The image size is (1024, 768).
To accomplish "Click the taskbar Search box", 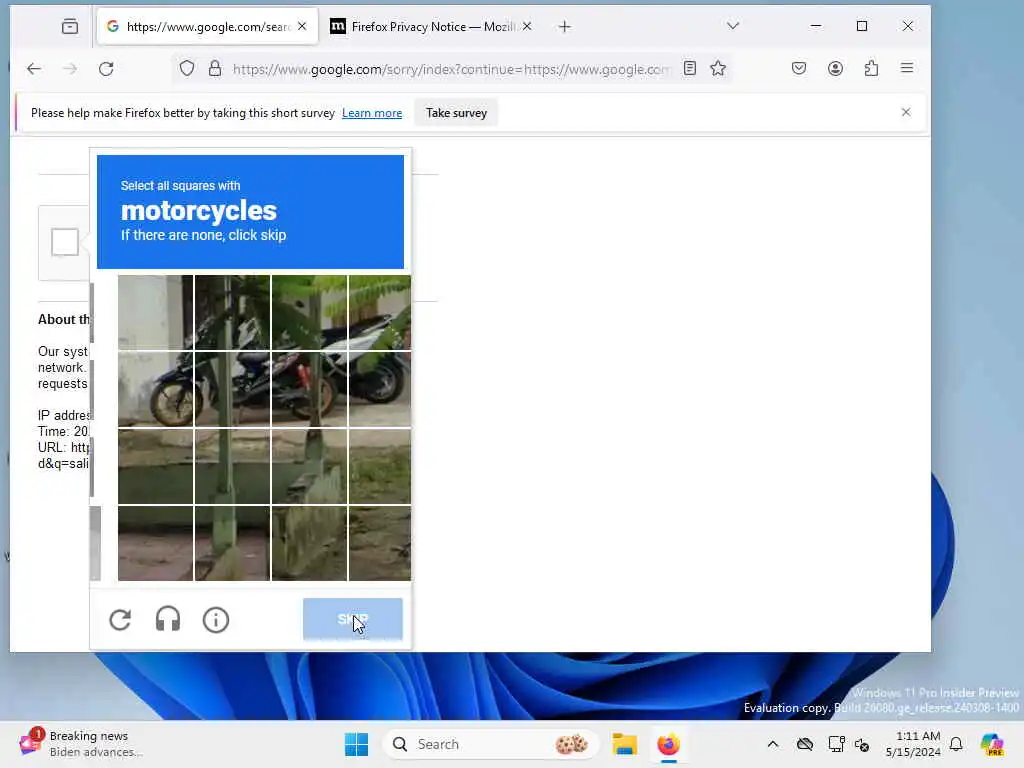I will 490,744.
